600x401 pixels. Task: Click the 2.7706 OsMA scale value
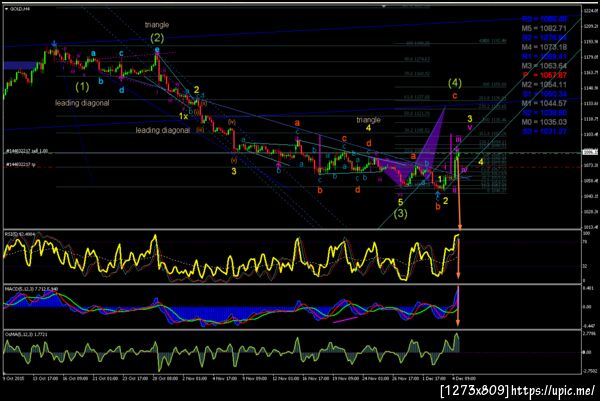(590, 334)
